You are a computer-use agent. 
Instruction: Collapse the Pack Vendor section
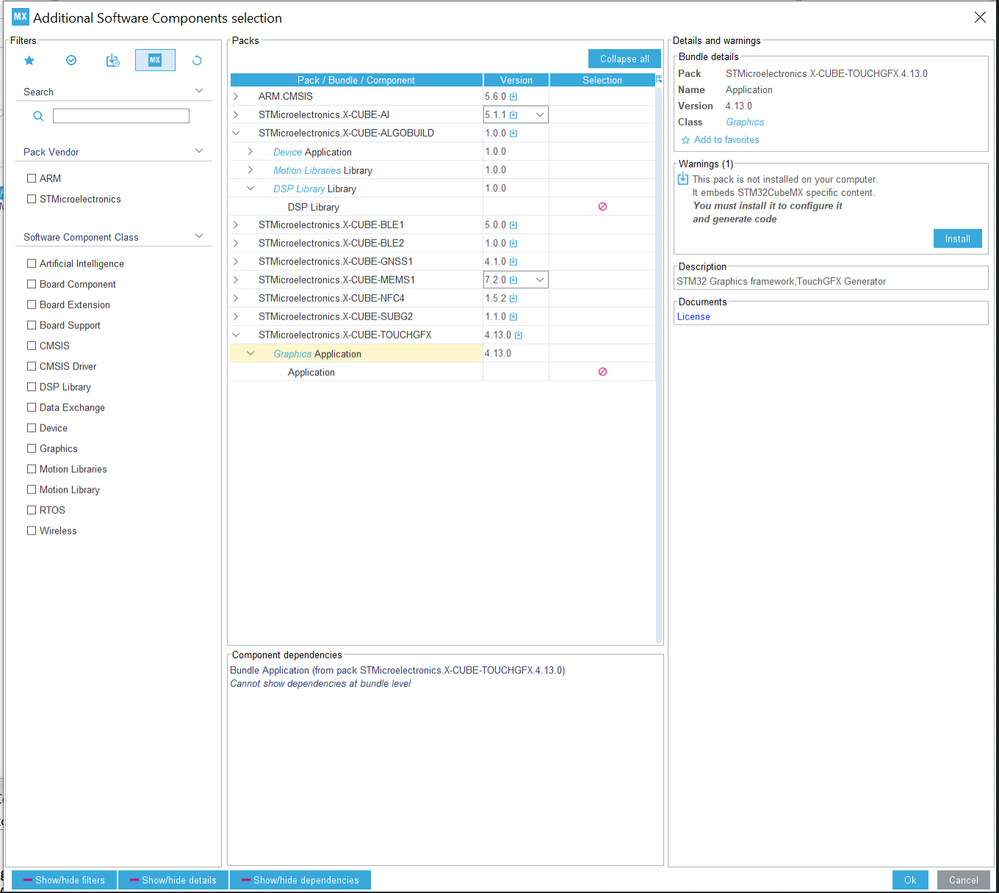click(199, 152)
